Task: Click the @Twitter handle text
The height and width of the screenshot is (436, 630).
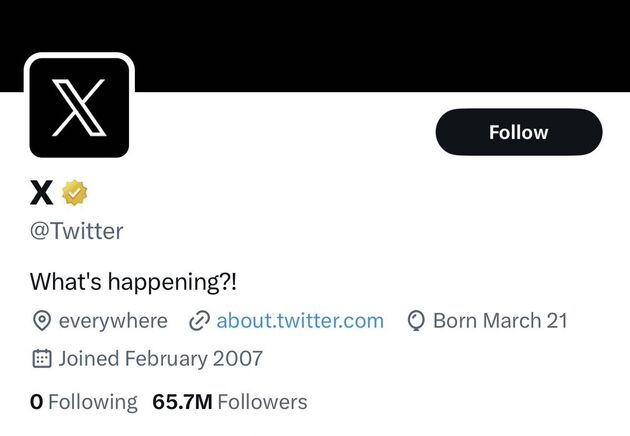Action: point(76,231)
